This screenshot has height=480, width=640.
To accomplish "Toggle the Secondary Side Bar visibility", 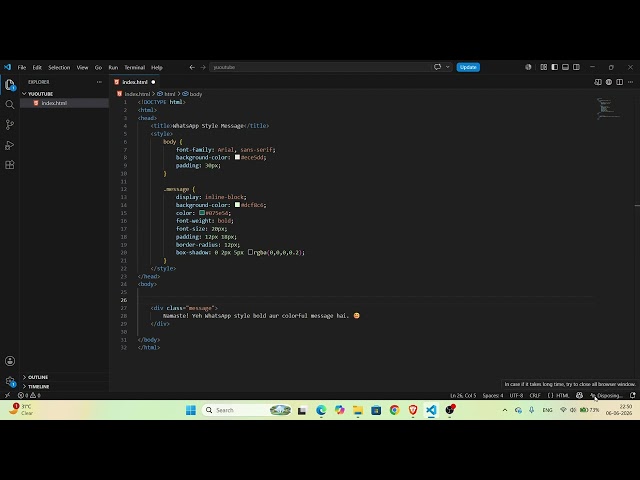I will [x=576, y=67].
